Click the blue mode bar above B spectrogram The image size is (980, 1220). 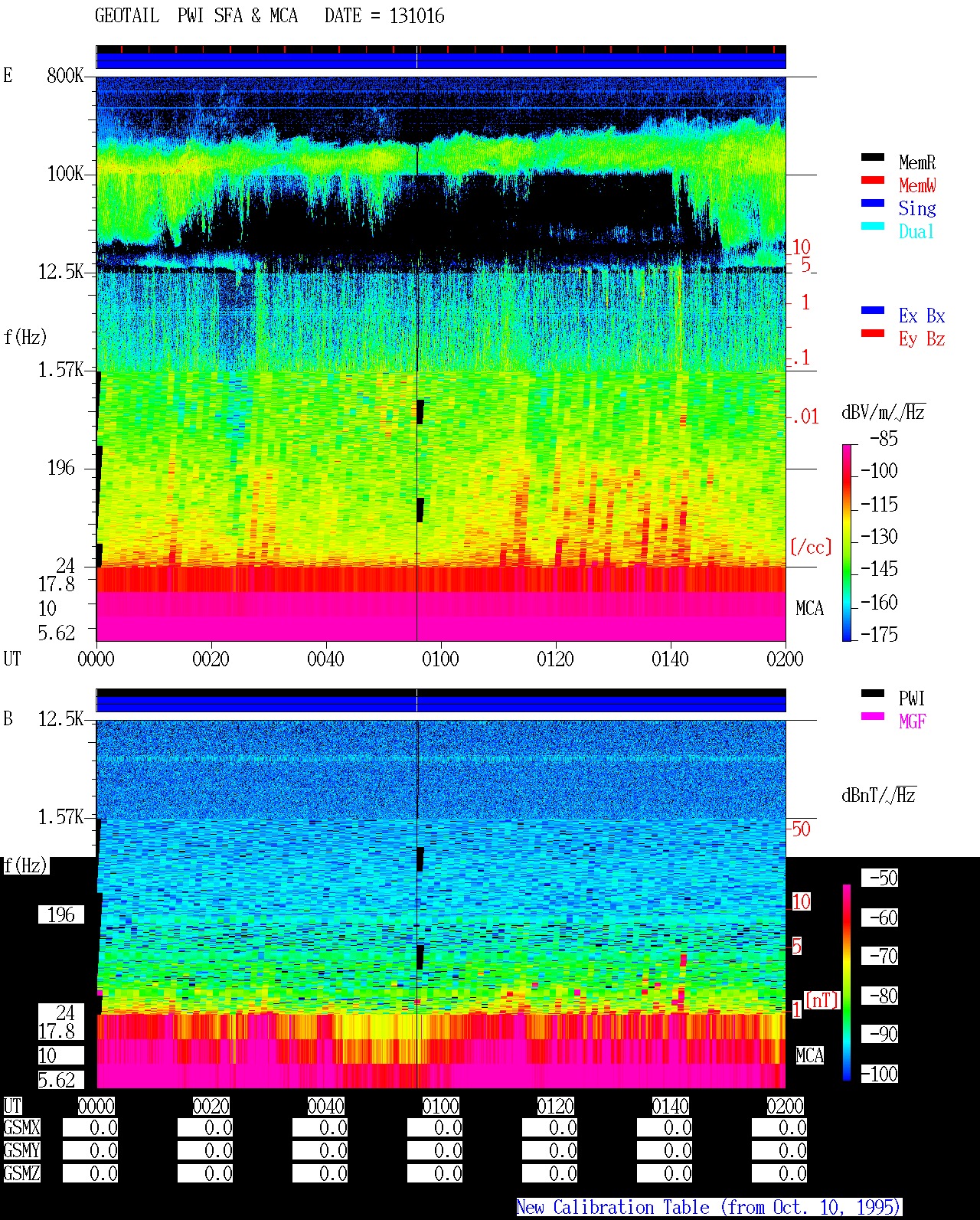click(x=441, y=704)
